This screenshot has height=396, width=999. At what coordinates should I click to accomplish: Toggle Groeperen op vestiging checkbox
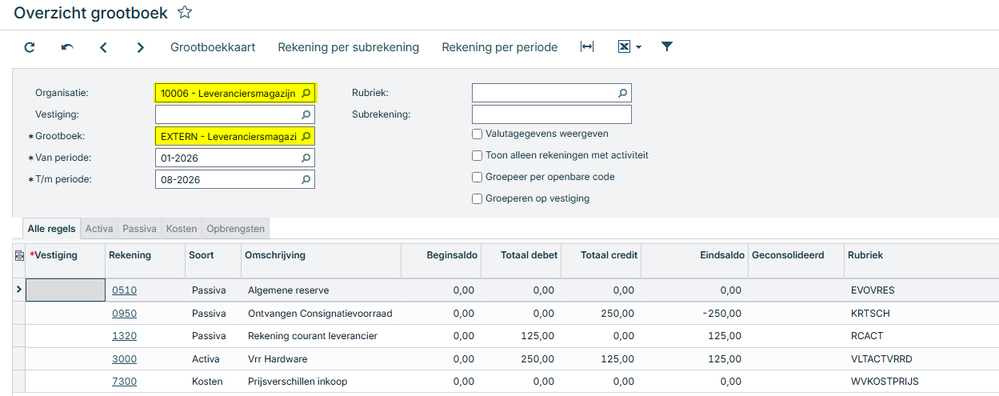tap(477, 199)
